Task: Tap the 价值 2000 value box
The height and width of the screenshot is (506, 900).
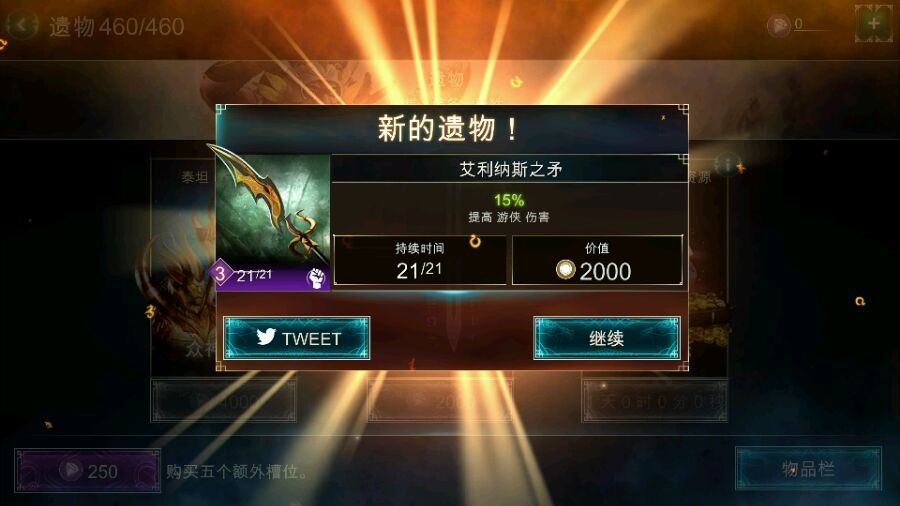Action: coord(597,260)
